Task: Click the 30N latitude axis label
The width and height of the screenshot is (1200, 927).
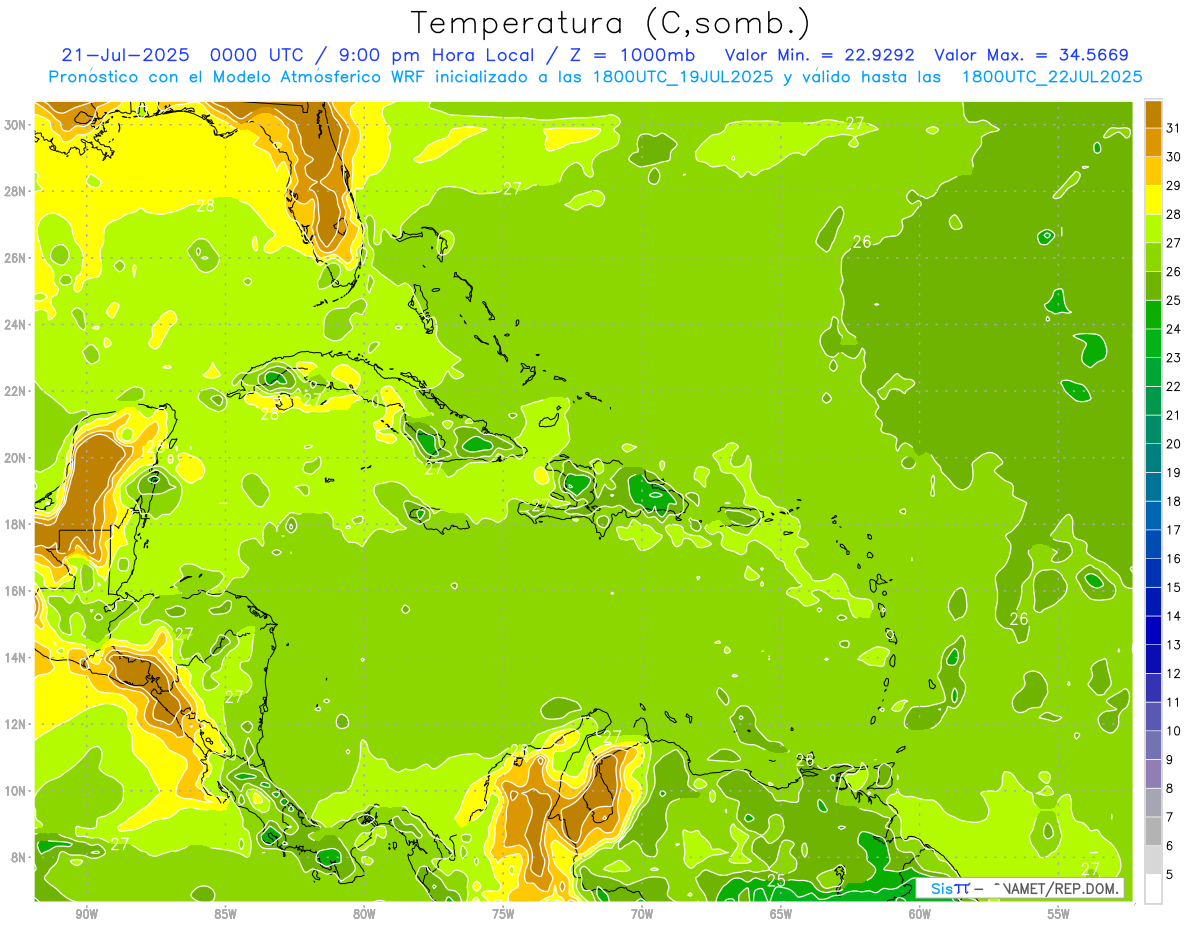Action: click(16, 125)
